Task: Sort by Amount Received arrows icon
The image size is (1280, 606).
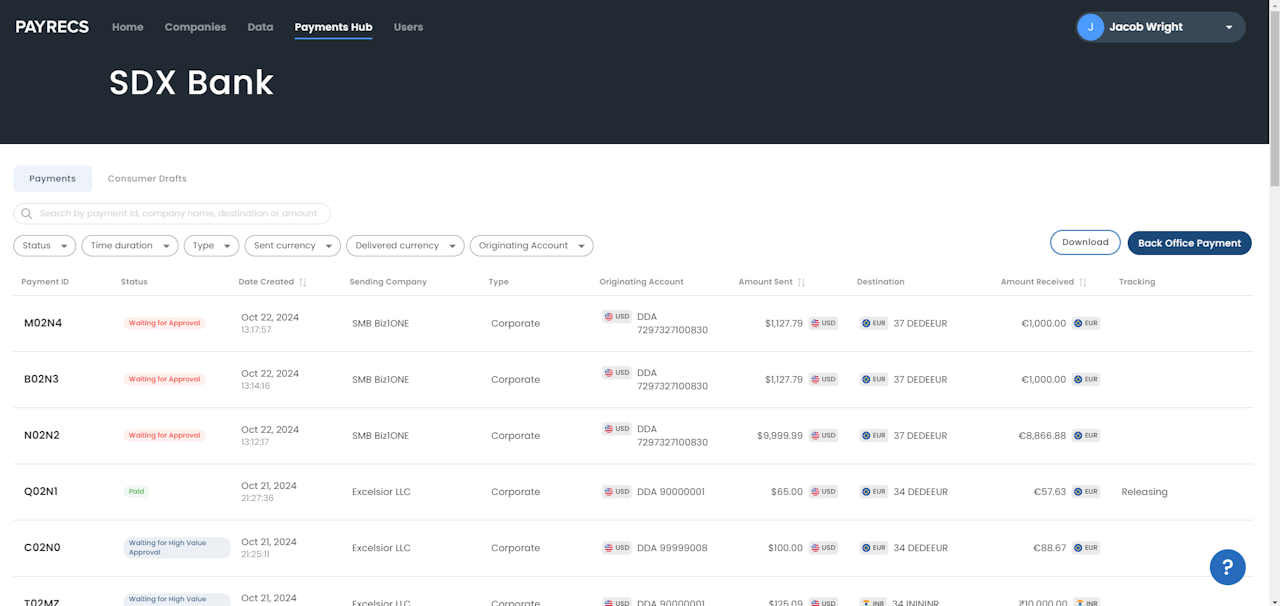Action: tap(1082, 282)
